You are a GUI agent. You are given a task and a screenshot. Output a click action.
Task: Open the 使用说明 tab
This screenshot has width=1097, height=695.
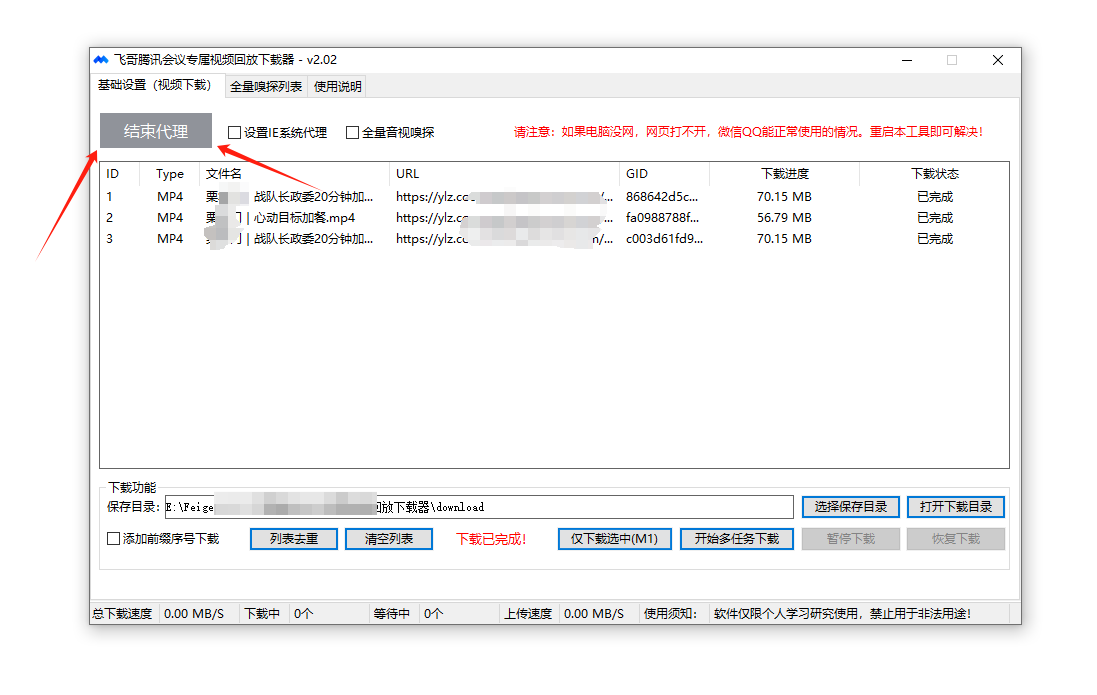338,87
